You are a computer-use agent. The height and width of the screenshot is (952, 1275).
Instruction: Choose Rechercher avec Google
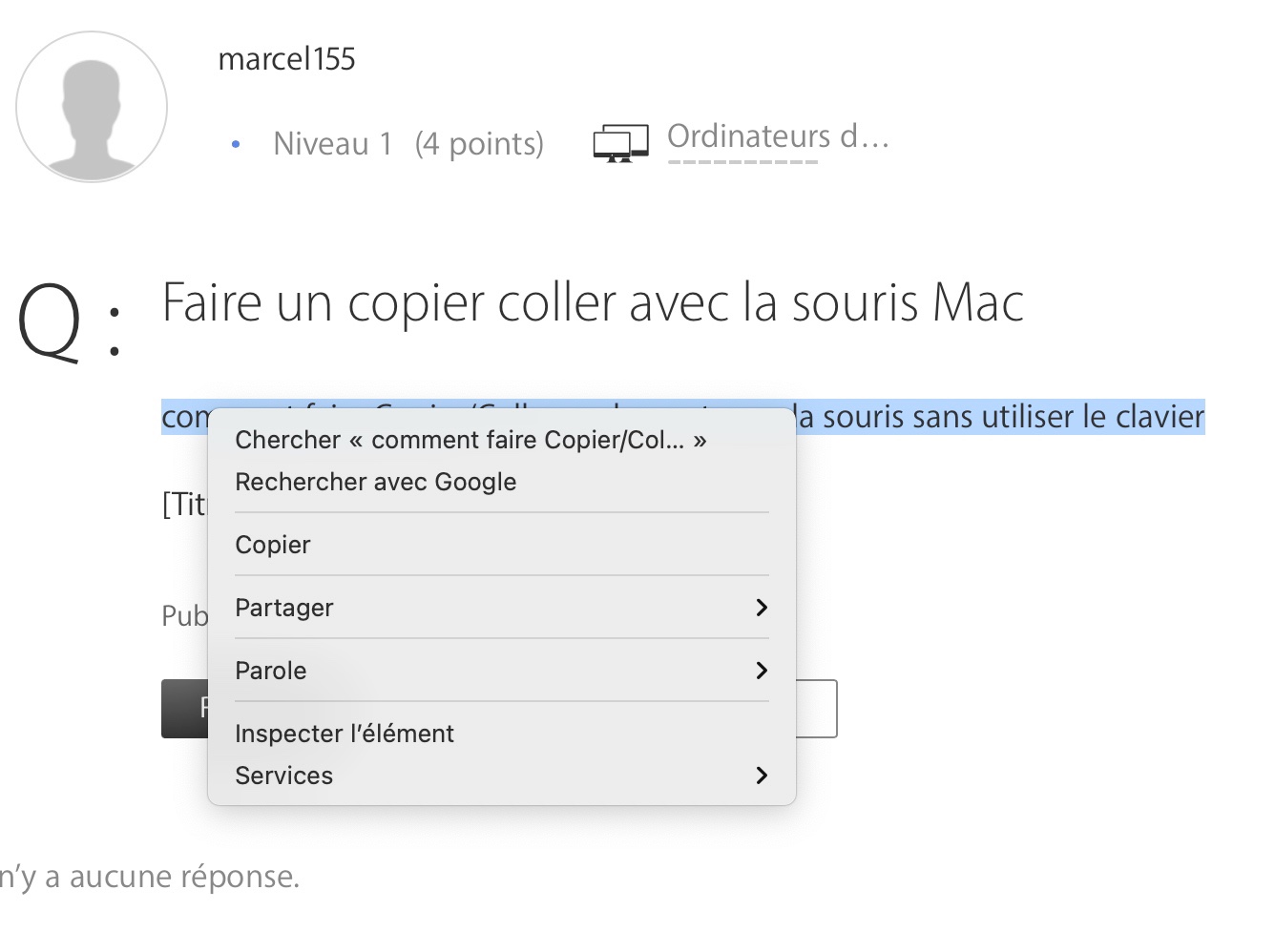pos(376,482)
